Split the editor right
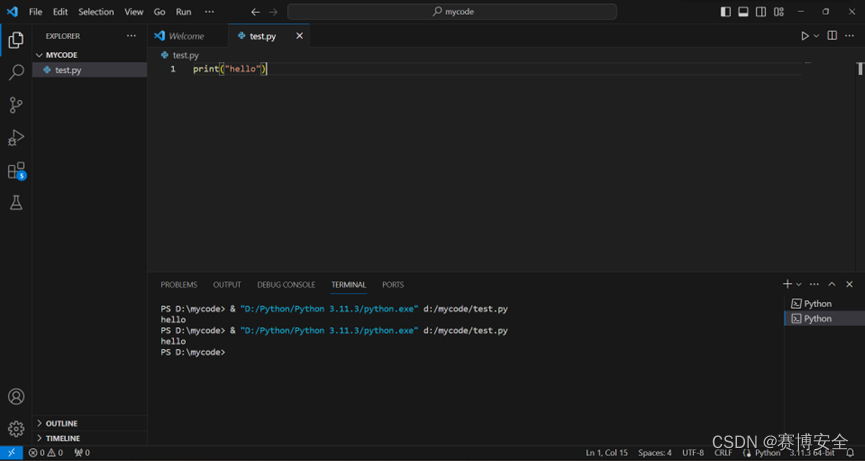This screenshot has height=461, width=865. (832, 36)
